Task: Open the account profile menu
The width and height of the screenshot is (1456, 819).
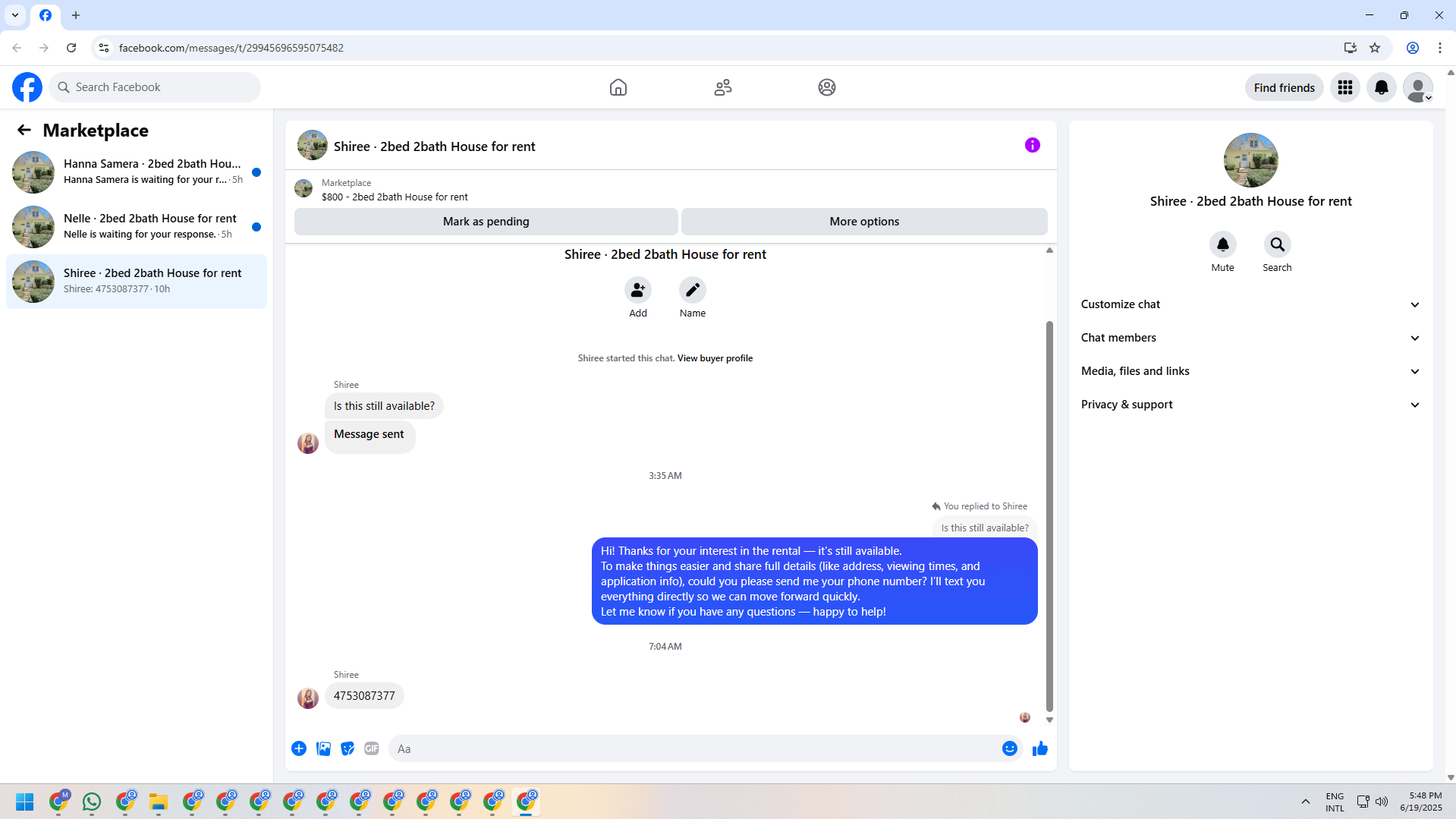Action: pyautogui.click(x=1418, y=87)
